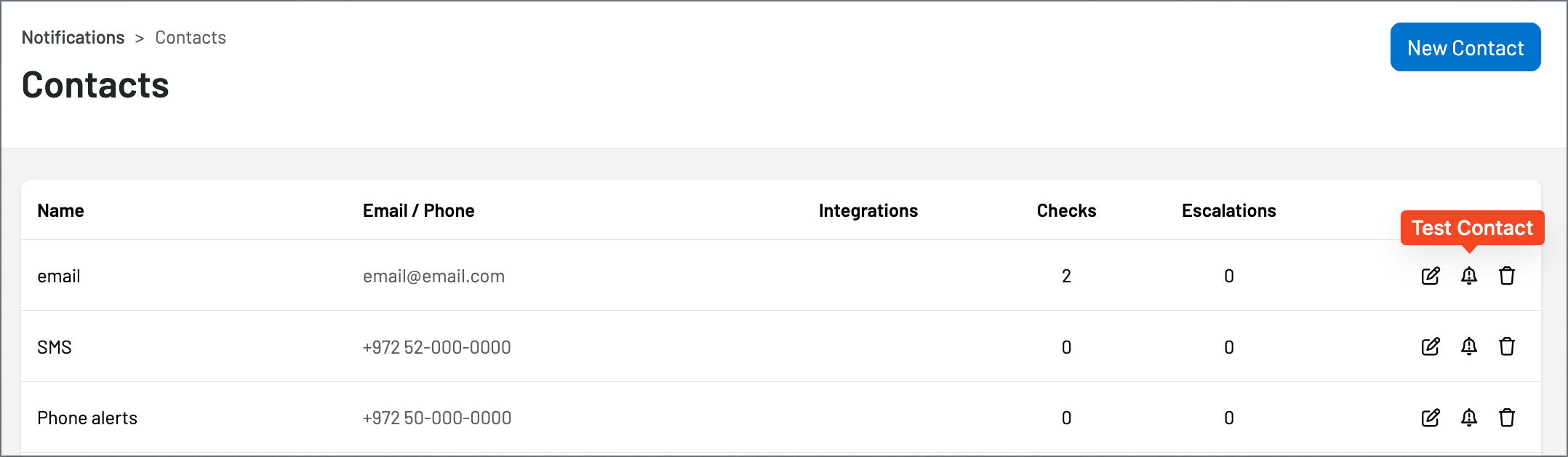Send test notification to email contact
1568x457 pixels.
1469,276
